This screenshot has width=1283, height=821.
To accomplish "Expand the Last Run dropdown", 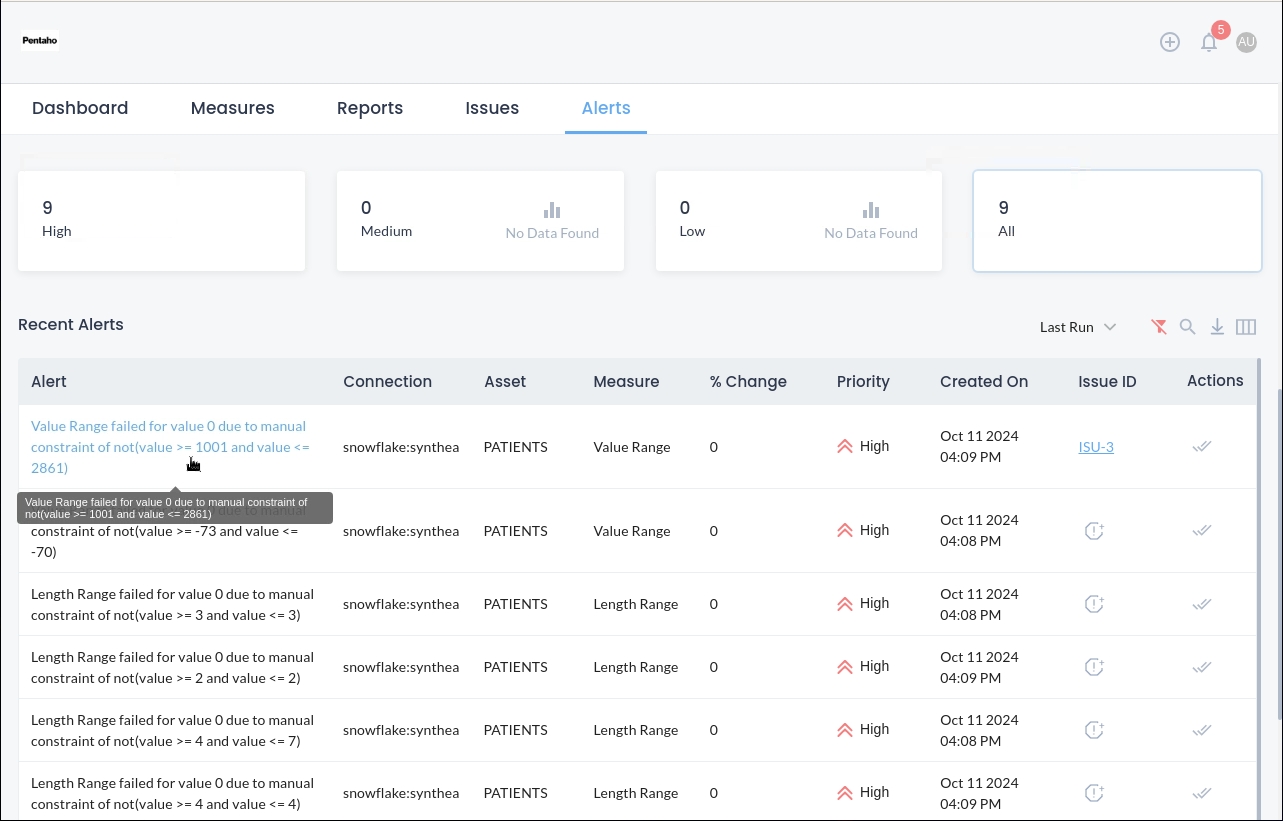I will click(1077, 327).
